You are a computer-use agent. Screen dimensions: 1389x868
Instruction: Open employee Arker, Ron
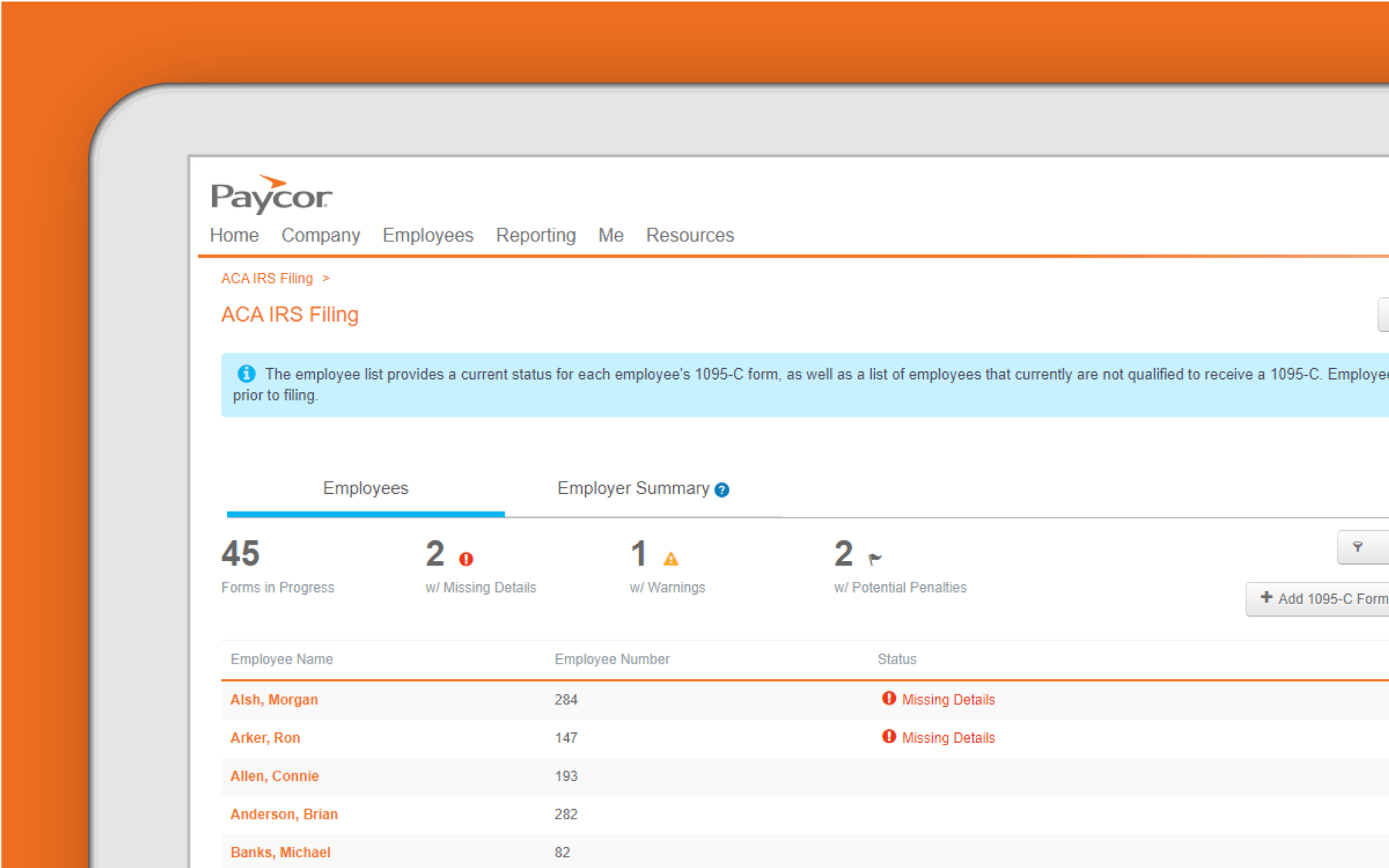265,738
